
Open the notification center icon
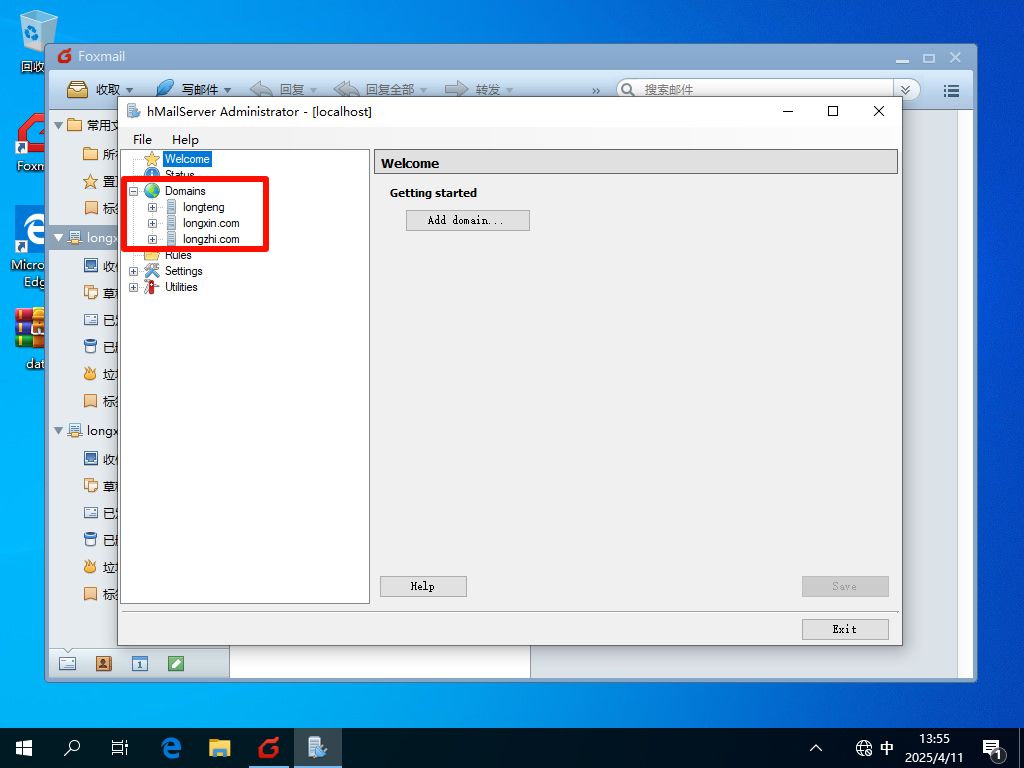(x=992, y=748)
